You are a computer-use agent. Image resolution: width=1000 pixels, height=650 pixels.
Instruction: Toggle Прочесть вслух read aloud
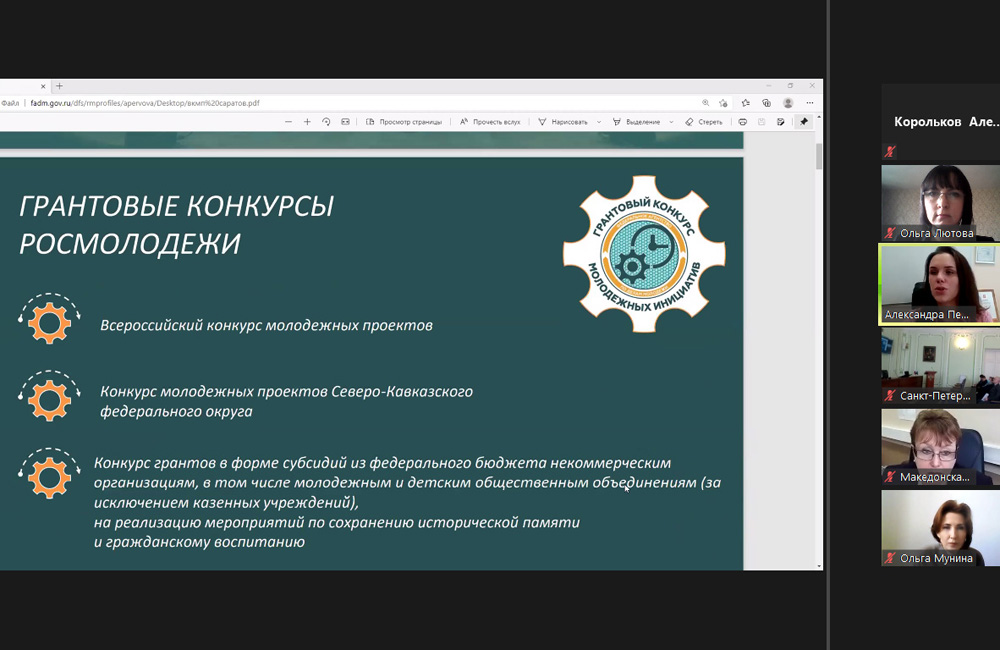(x=490, y=122)
